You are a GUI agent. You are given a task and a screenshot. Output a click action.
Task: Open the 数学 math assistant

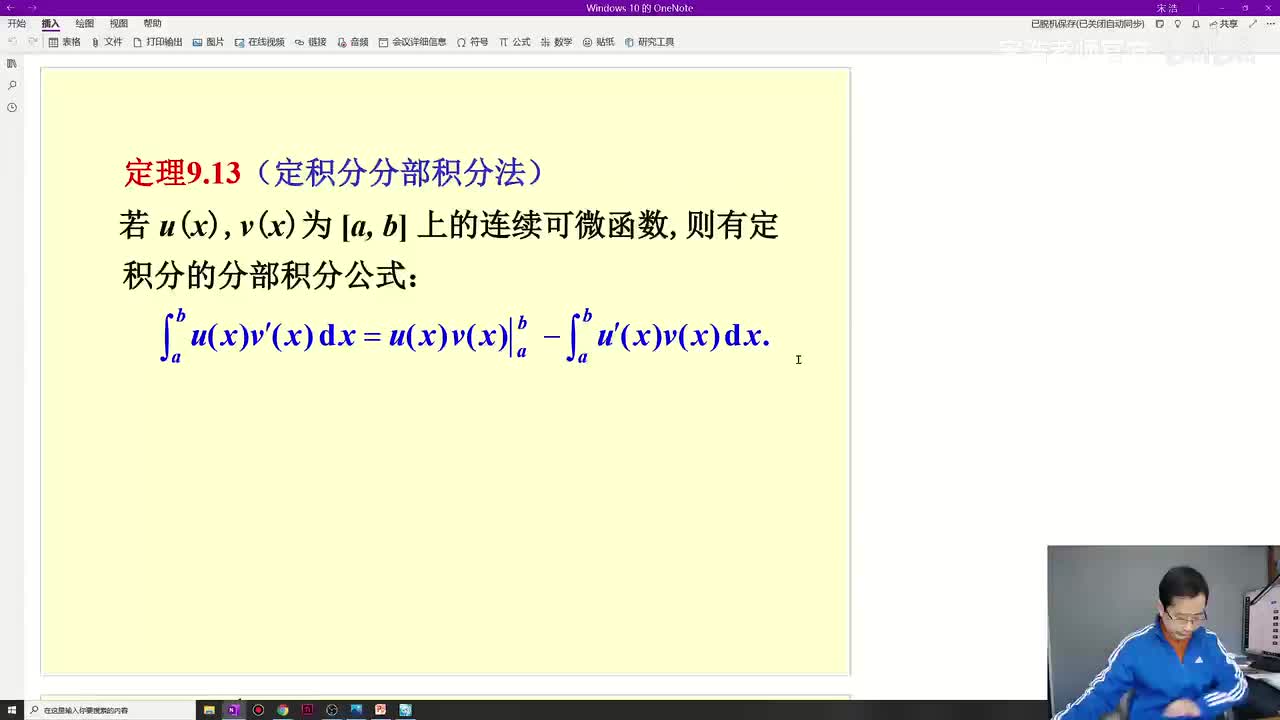[x=557, y=42]
